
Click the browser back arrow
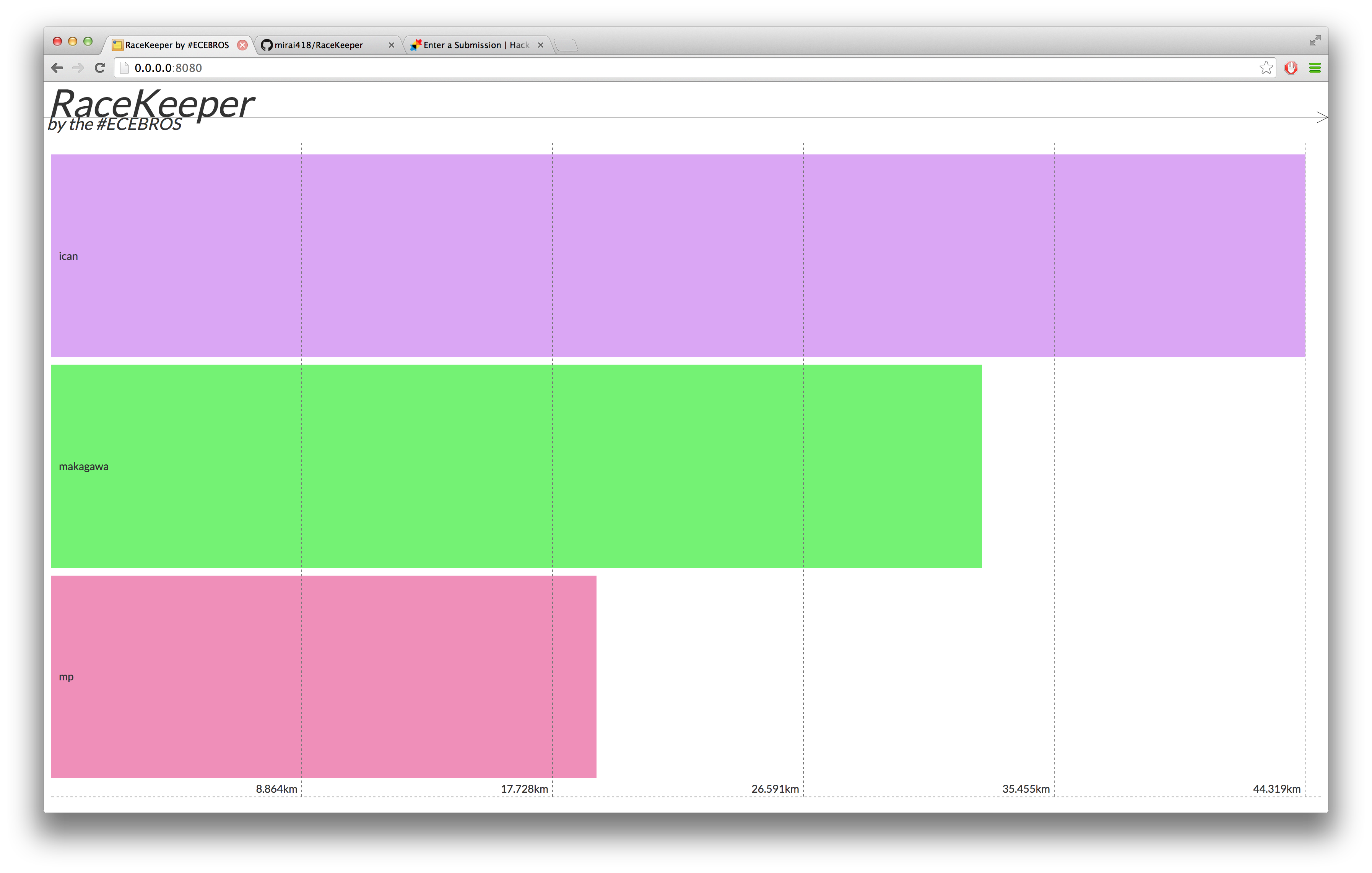click(x=57, y=68)
